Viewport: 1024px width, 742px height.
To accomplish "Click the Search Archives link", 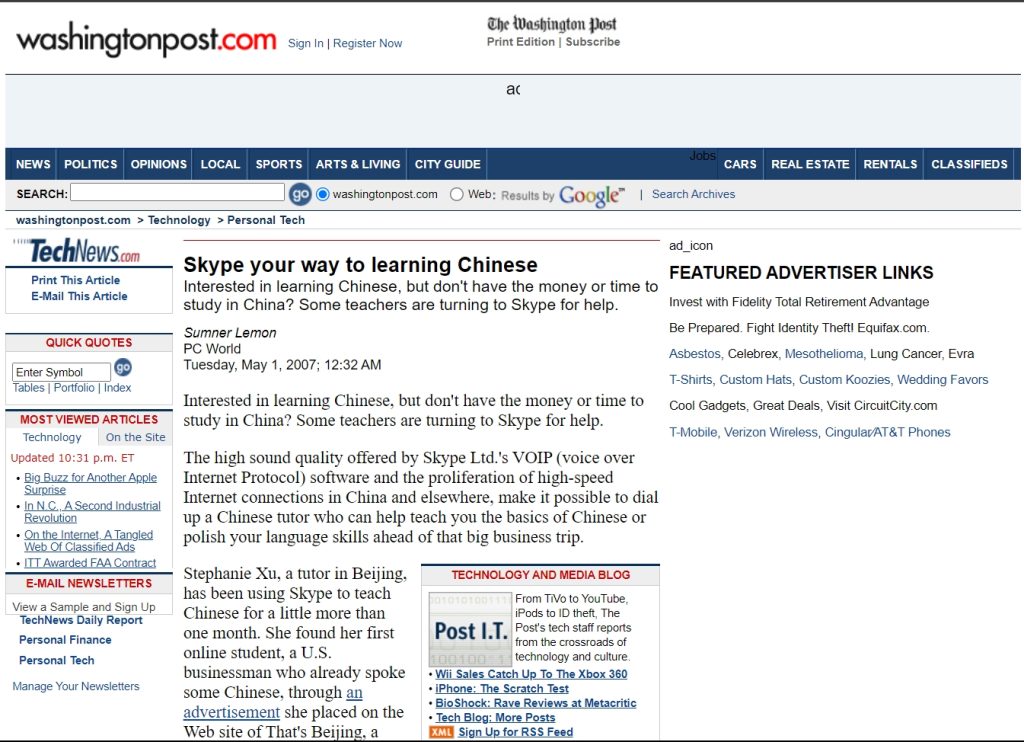I will pos(693,194).
